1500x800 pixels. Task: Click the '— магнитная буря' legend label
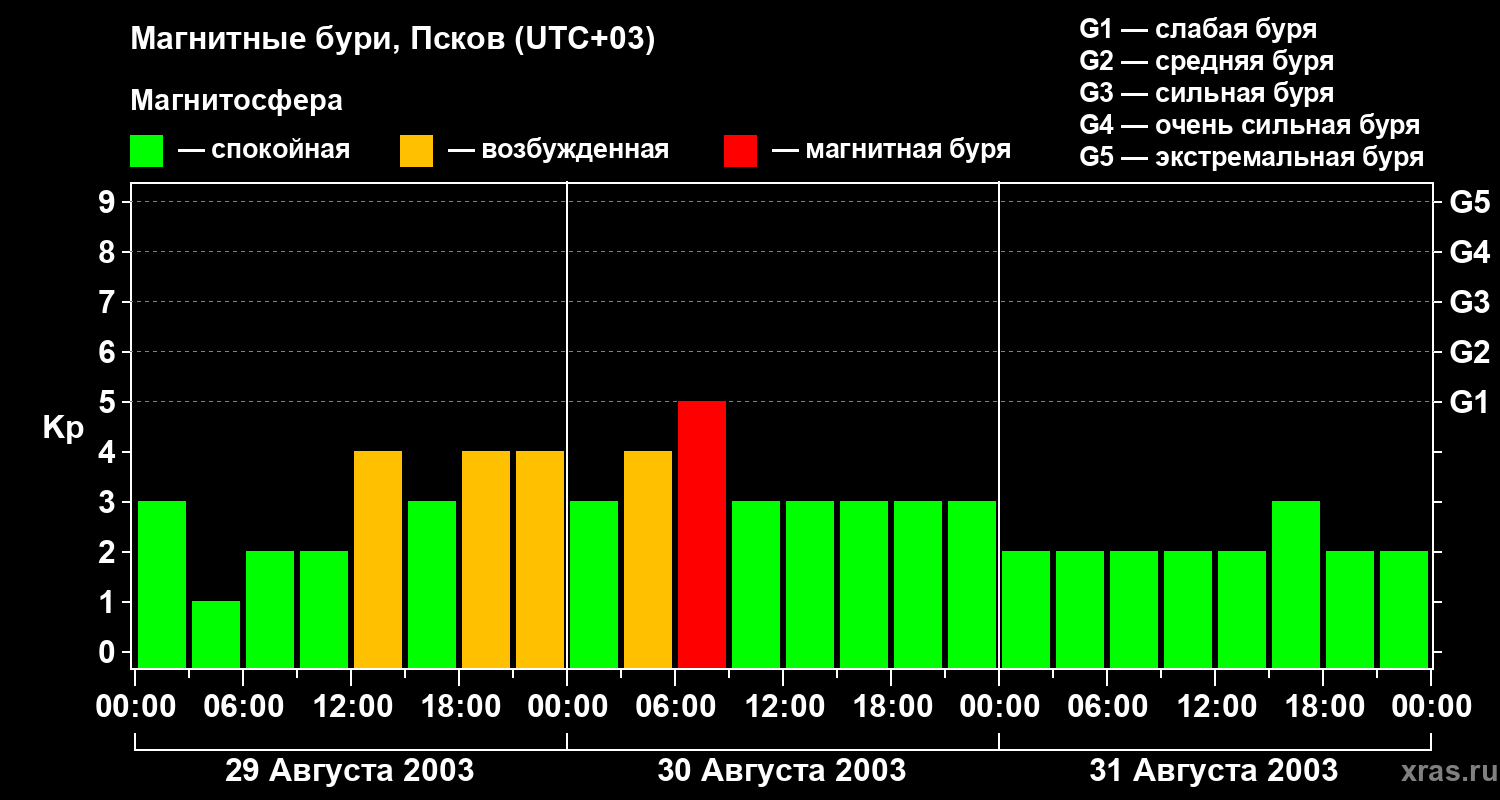(891, 150)
